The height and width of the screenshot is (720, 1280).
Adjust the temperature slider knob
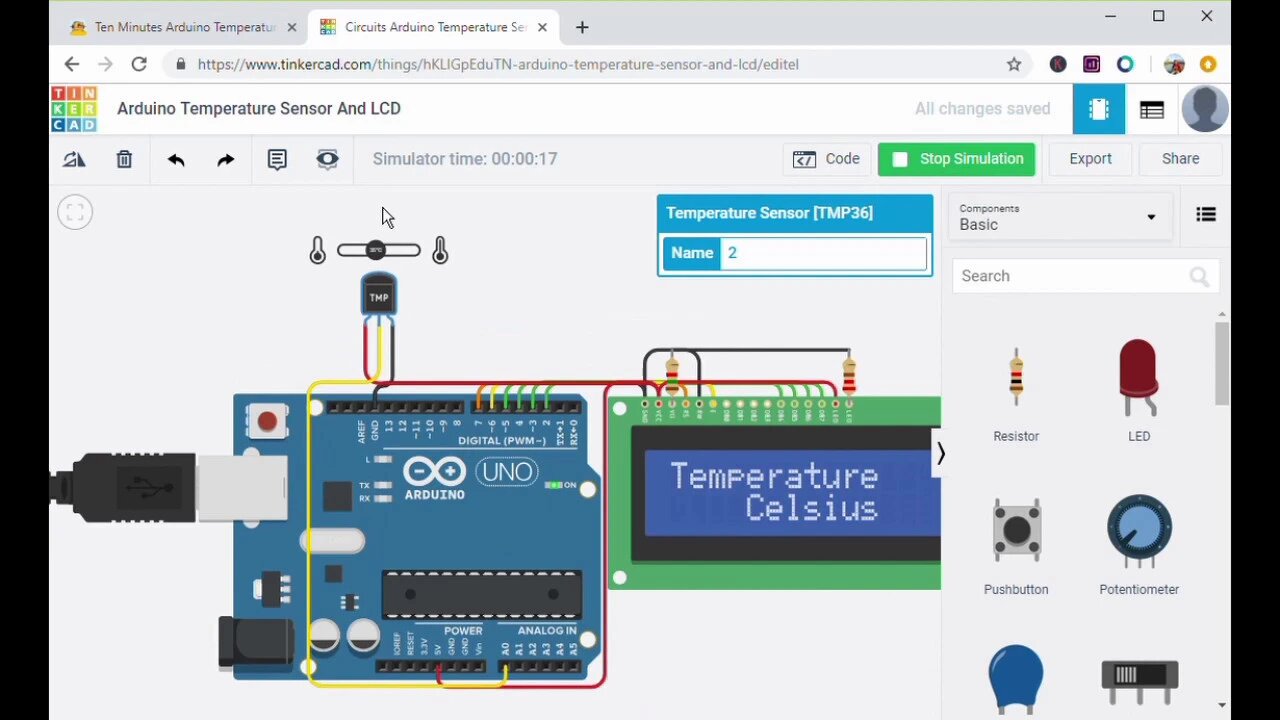point(376,250)
